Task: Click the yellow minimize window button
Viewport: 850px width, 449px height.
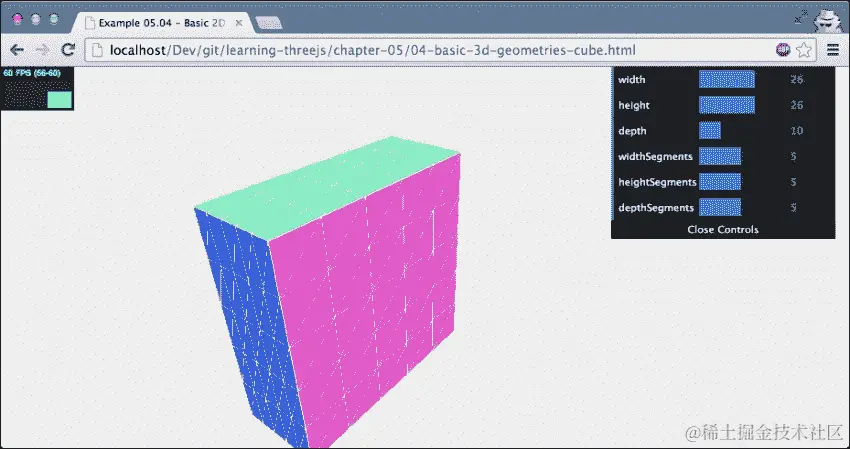Action: [x=36, y=19]
